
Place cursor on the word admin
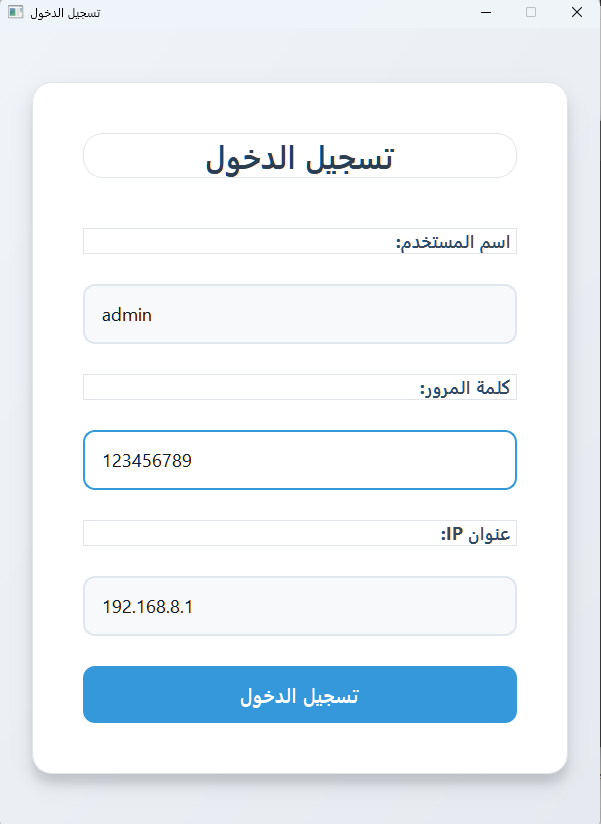(127, 315)
